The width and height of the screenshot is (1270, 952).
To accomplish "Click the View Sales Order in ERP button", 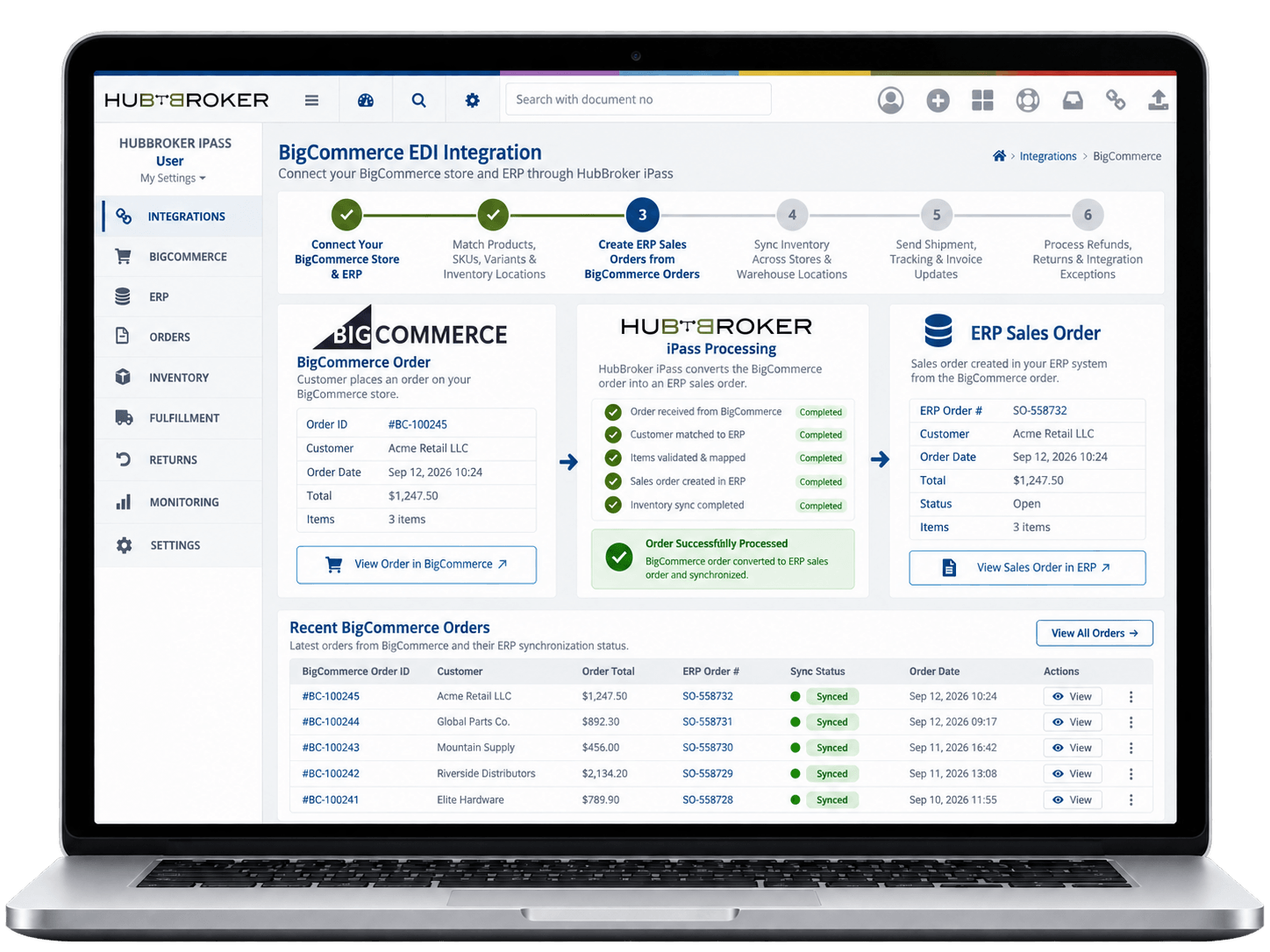I will click(x=1027, y=568).
